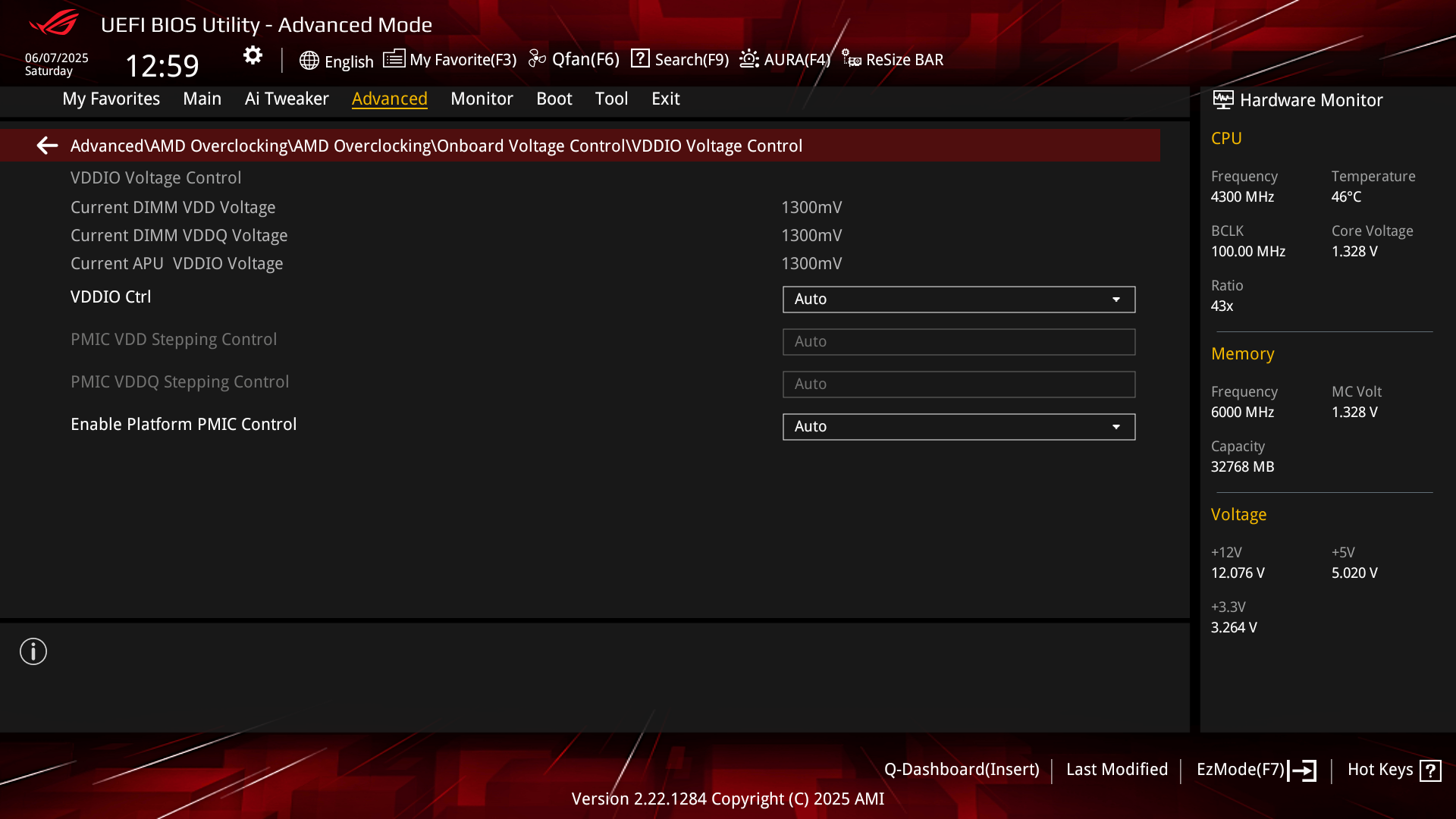Click +3.3V 3.264 V reading
Viewport: 1456px width, 819px height.
pyautogui.click(x=1234, y=628)
